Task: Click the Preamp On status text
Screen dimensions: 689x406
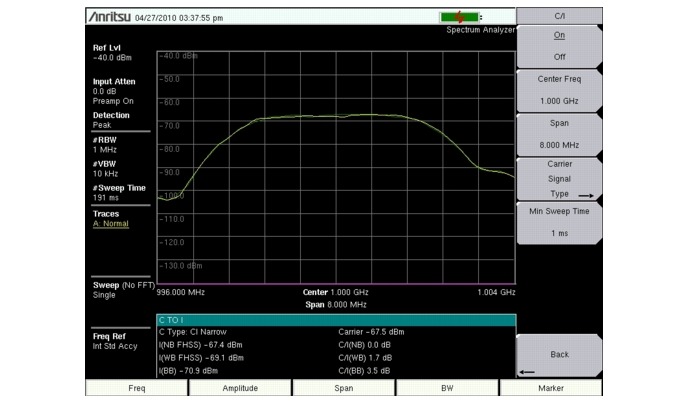Action: pyautogui.click(x=113, y=101)
